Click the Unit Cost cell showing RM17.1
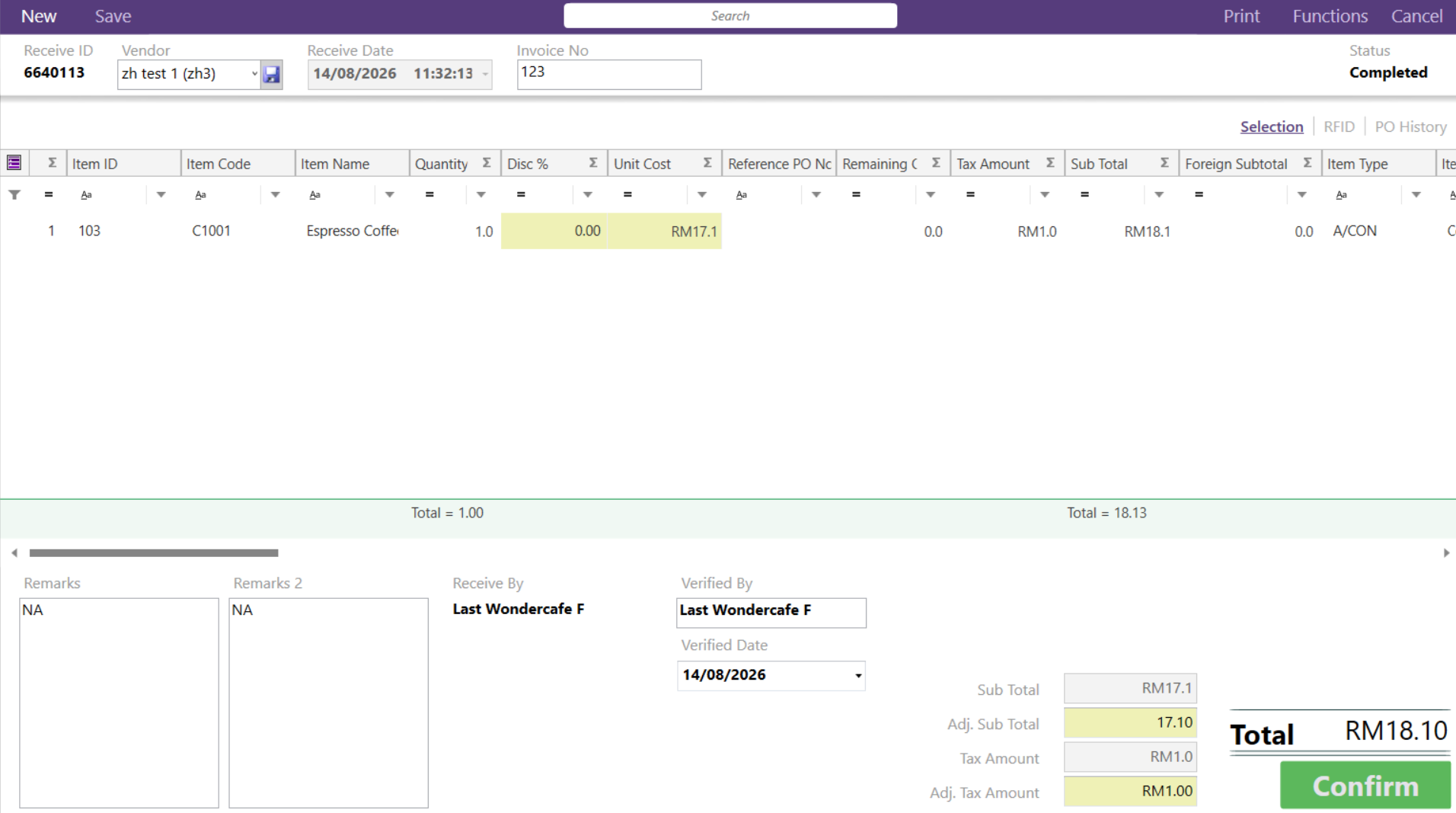 (x=665, y=231)
